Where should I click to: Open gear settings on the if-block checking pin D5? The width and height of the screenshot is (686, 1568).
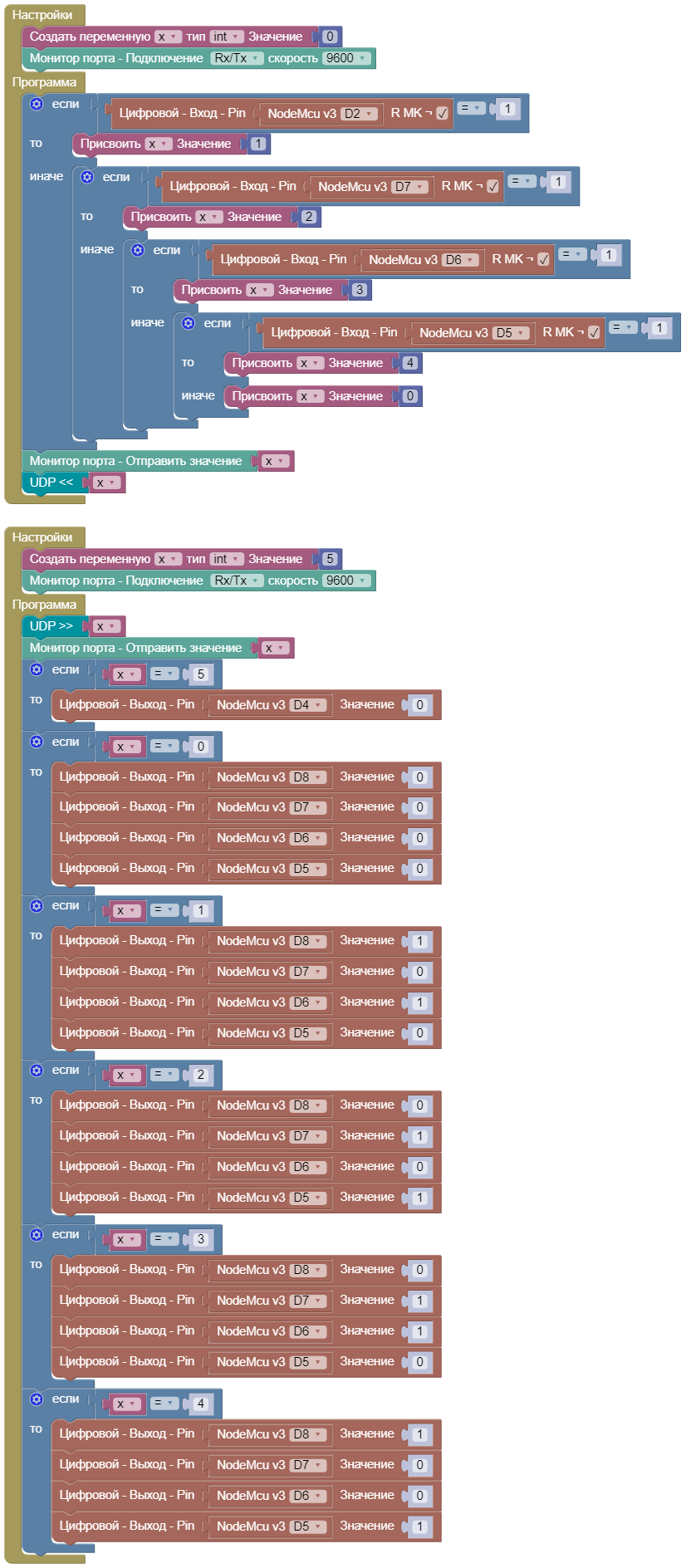189,323
